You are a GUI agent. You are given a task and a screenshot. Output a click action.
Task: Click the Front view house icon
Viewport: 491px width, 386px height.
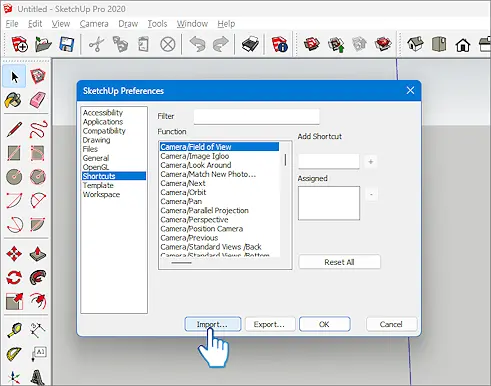(x=463, y=45)
